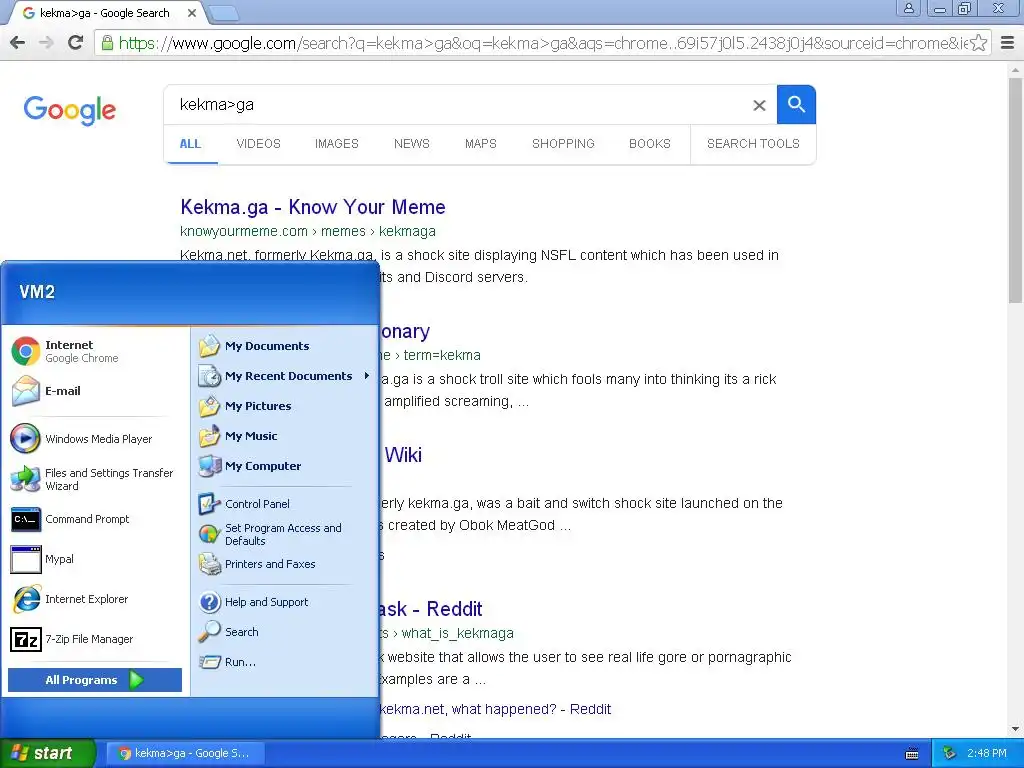Open 'kekma.net, what happened? - Reddit' link
This screenshot has width=1024, height=768.
click(496, 709)
